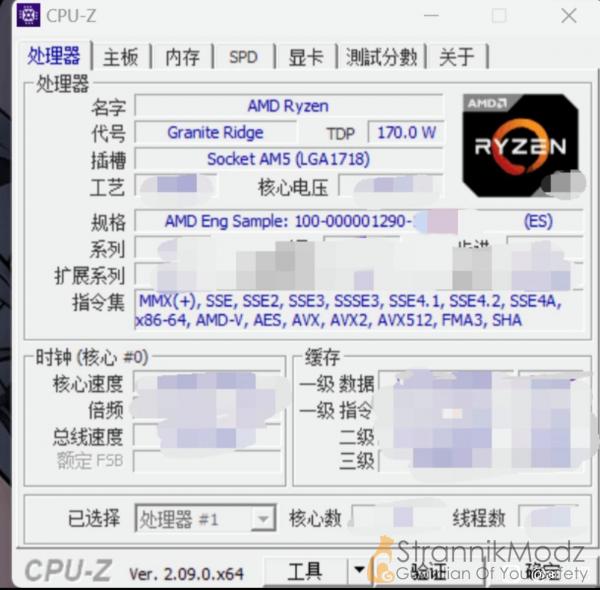Switch to the 主板 tab

[x=121, y=57]
